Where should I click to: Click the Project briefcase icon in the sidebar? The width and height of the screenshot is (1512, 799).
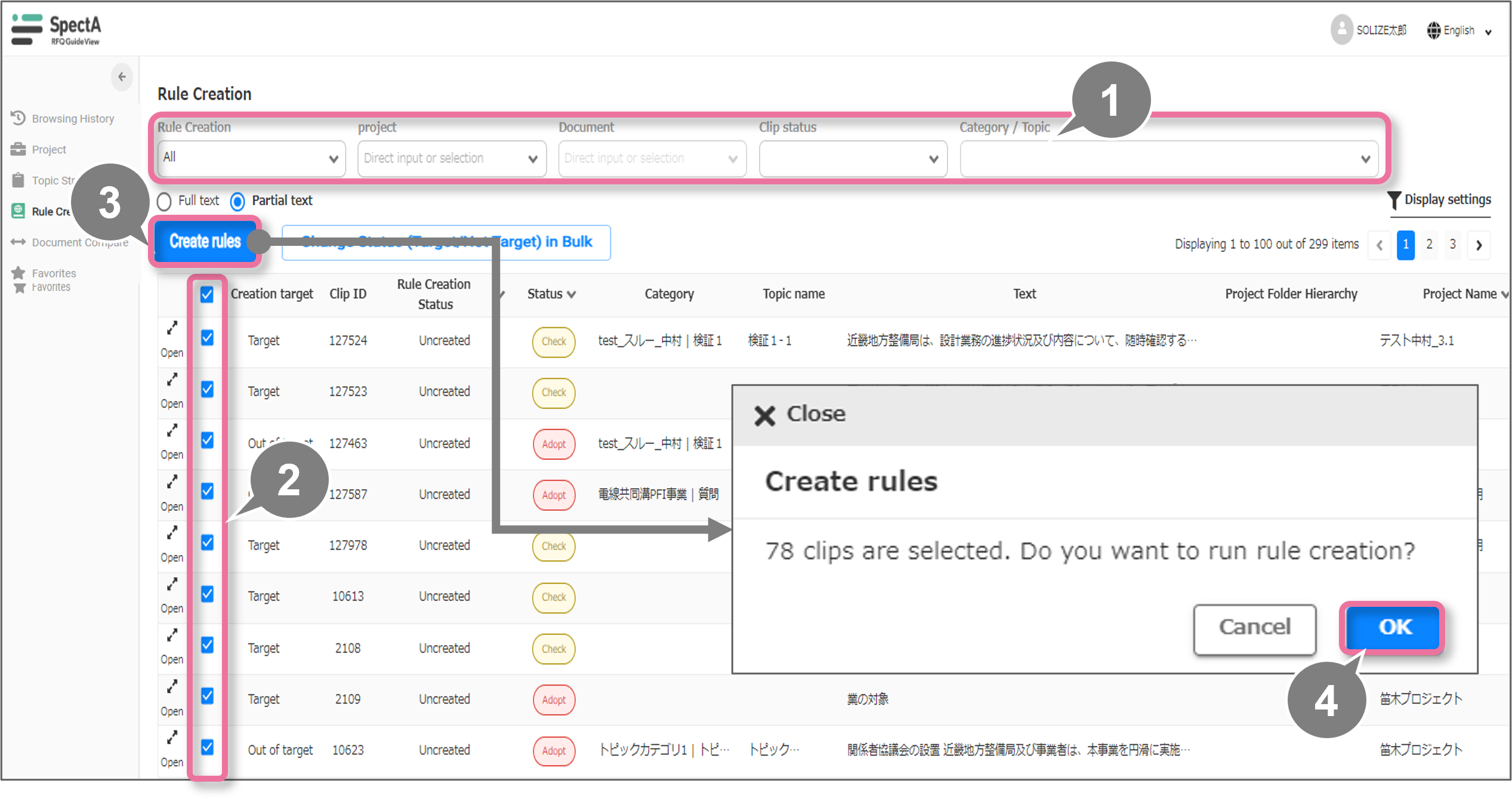[18, 149]
